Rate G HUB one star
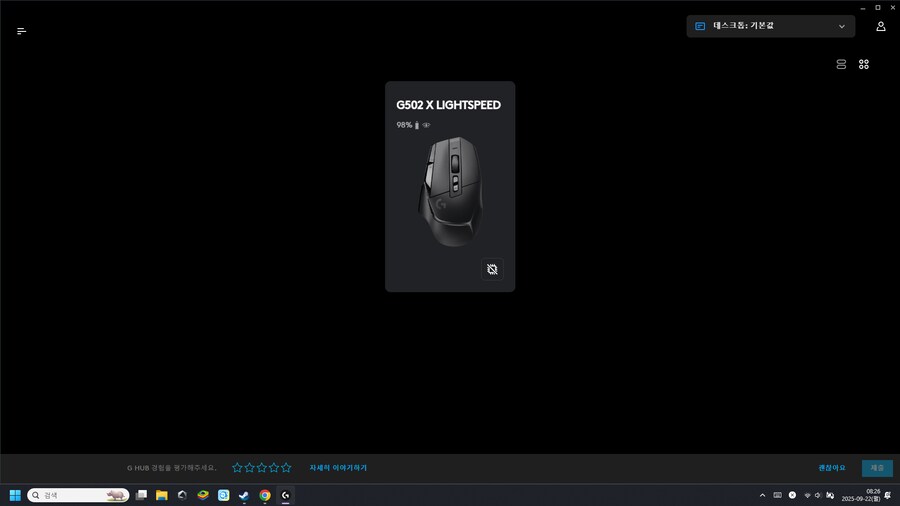The height and width of the screenshot is (506, 900). click(237, 468)
